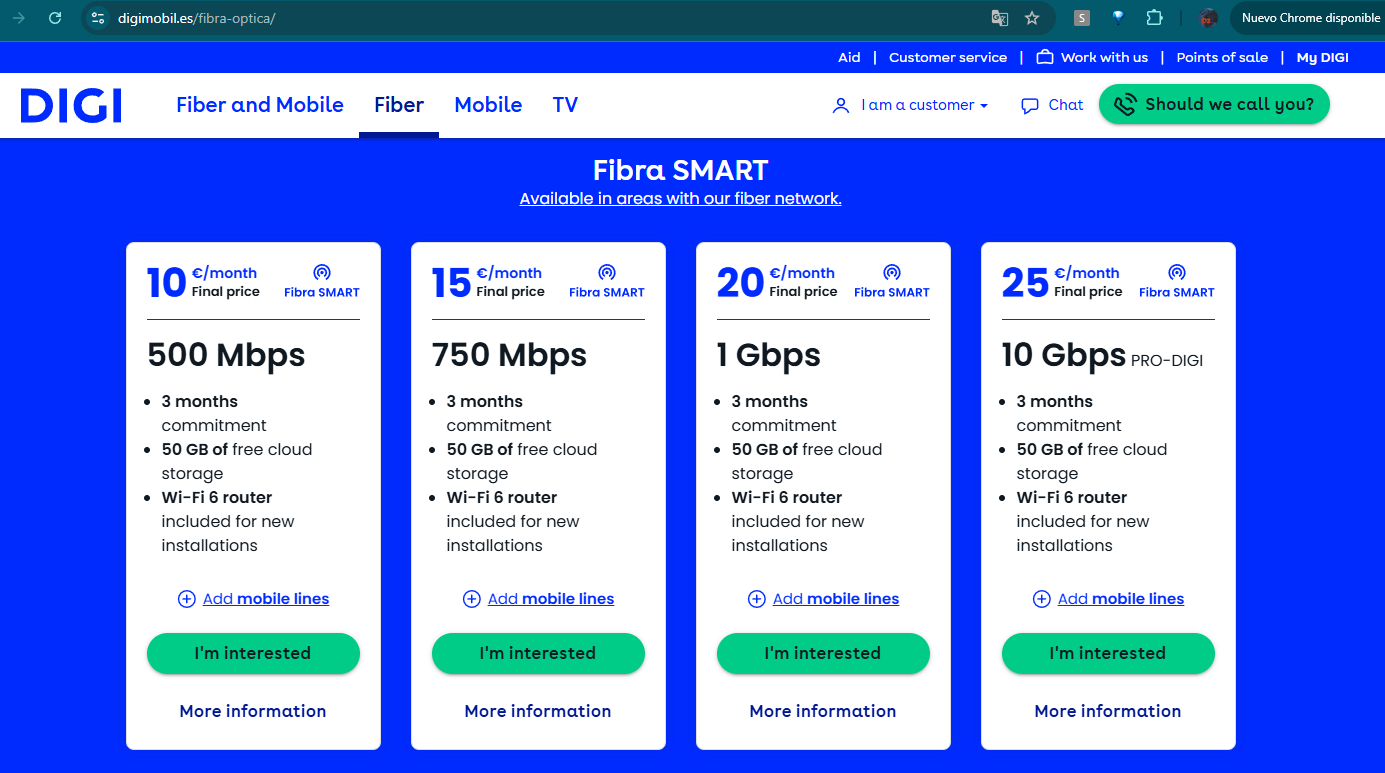This screenshot has height=773, width=1385.
Task: Open the Customer service link
Action: click(948, 57)
